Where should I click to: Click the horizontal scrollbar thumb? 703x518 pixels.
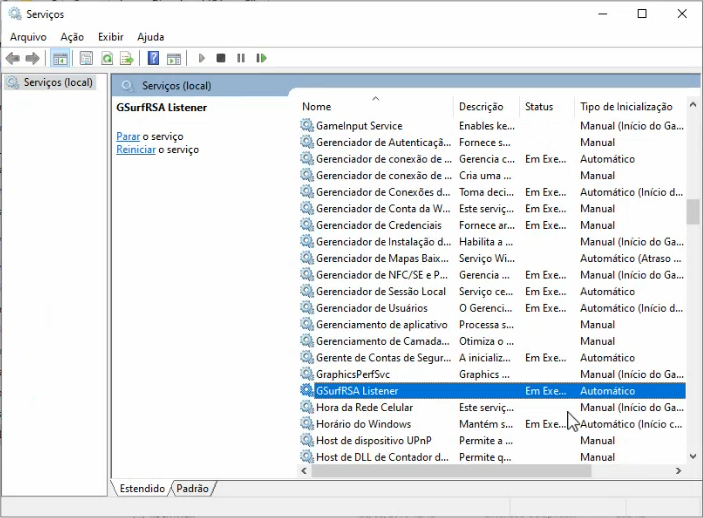(451, 471)
